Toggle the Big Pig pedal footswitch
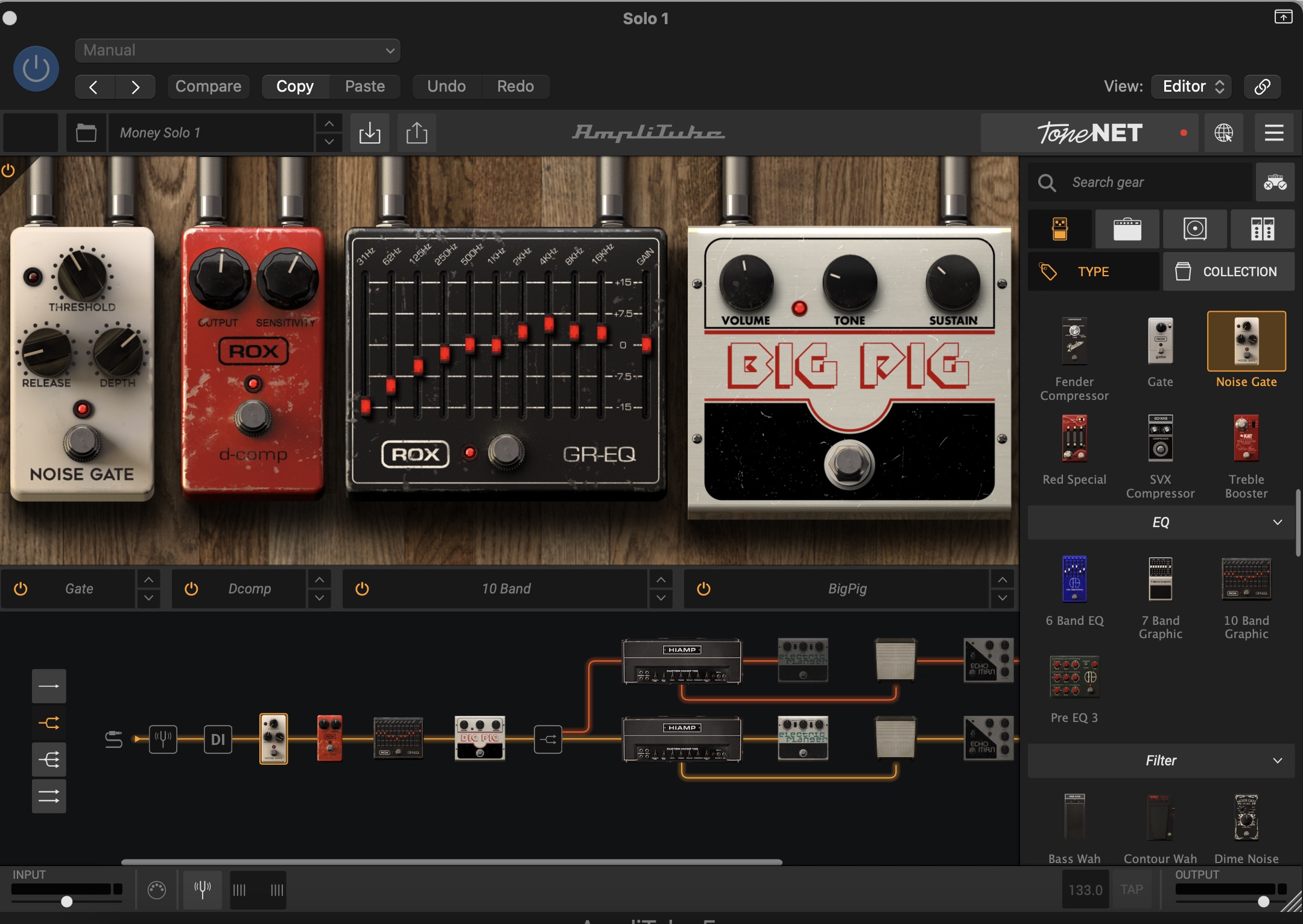This screenshot has width=1303, height=924. coord(849,463)
